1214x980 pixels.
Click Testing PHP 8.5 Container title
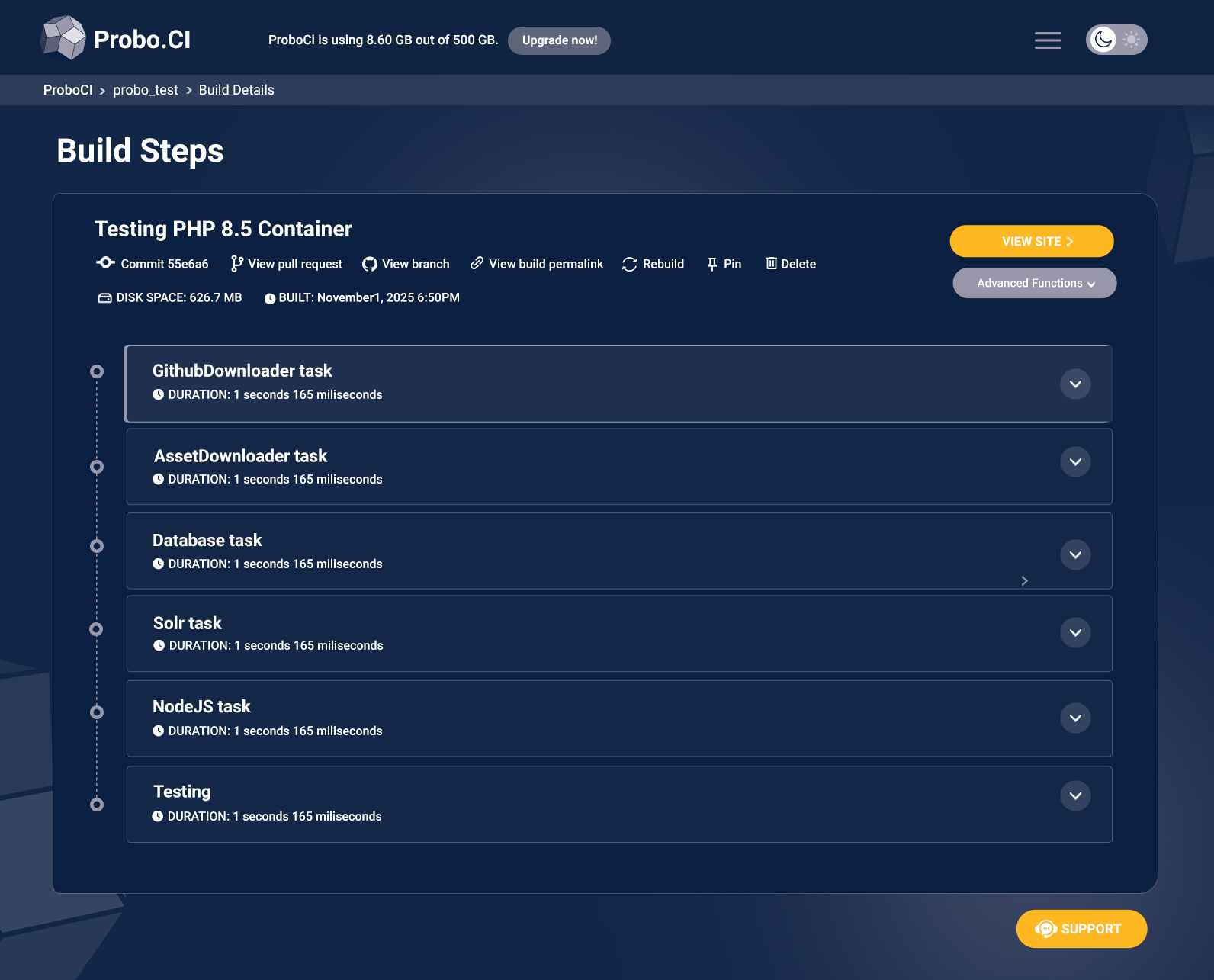point(223,229)
